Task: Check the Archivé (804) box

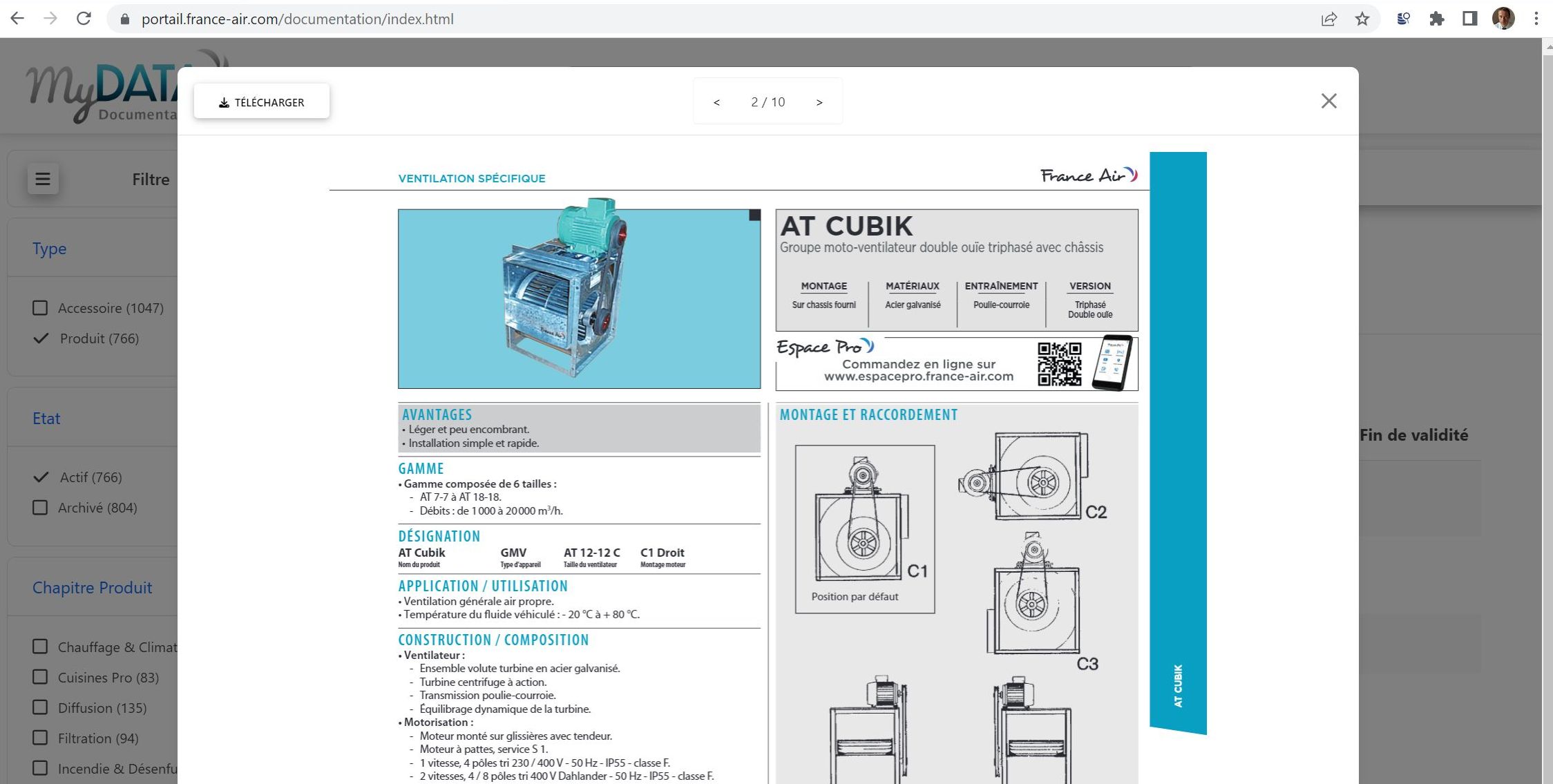Action: (x=40, y=508)
